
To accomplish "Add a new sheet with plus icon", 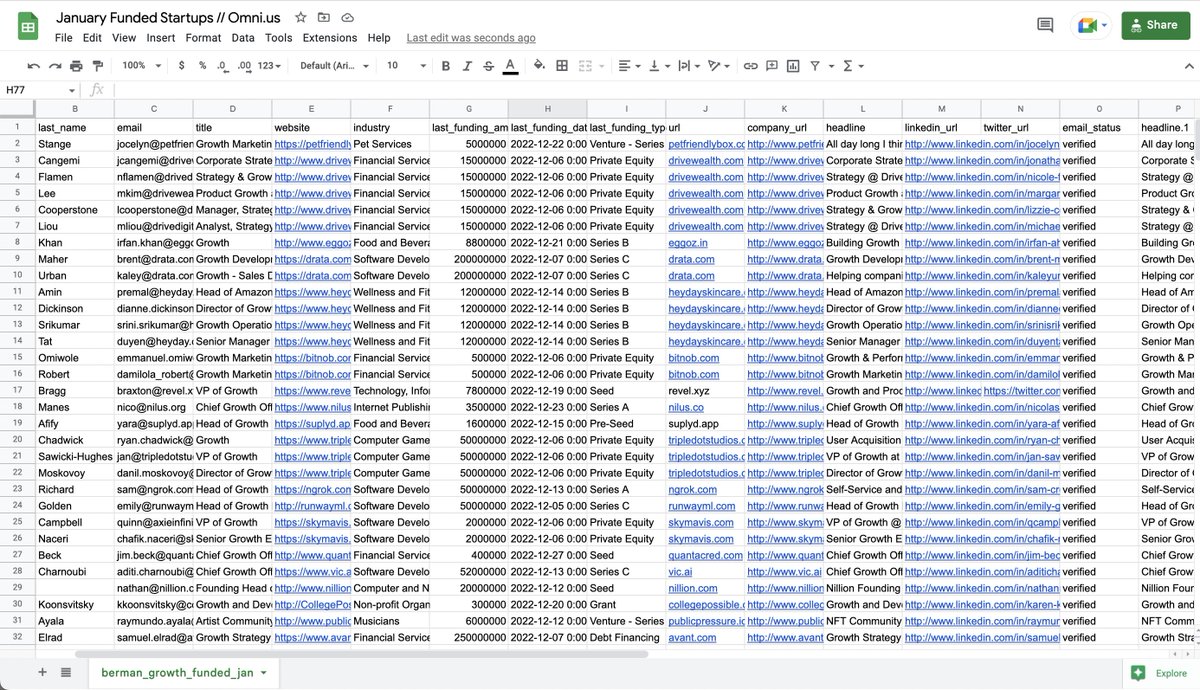I will [42, 673].
